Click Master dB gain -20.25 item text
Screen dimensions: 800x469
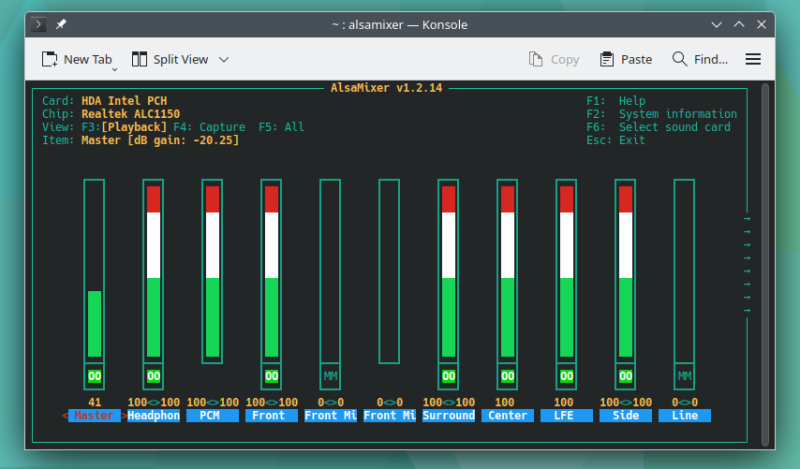click(x=160, y=140)
